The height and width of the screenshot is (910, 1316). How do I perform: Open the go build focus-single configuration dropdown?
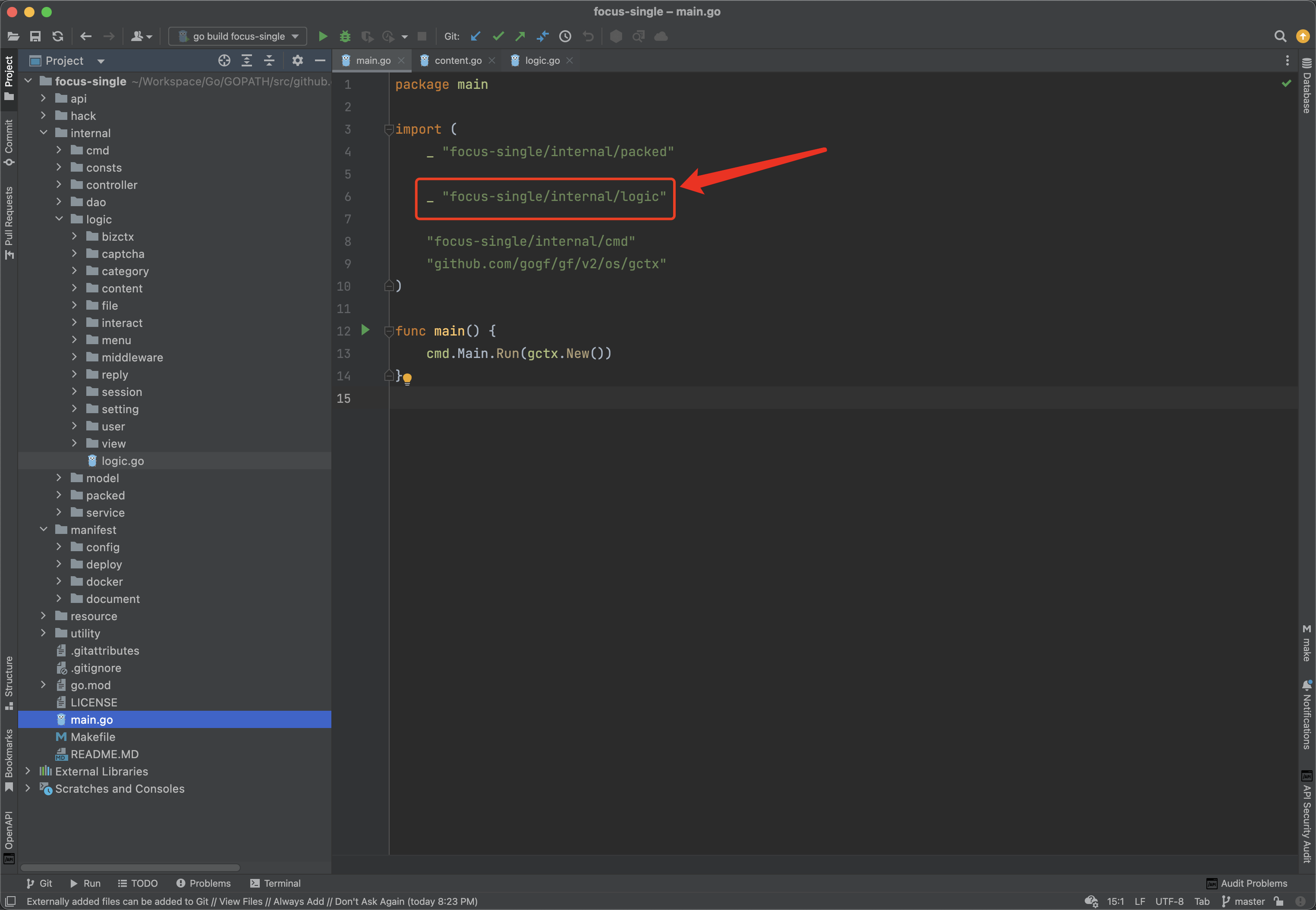point(239,37)
